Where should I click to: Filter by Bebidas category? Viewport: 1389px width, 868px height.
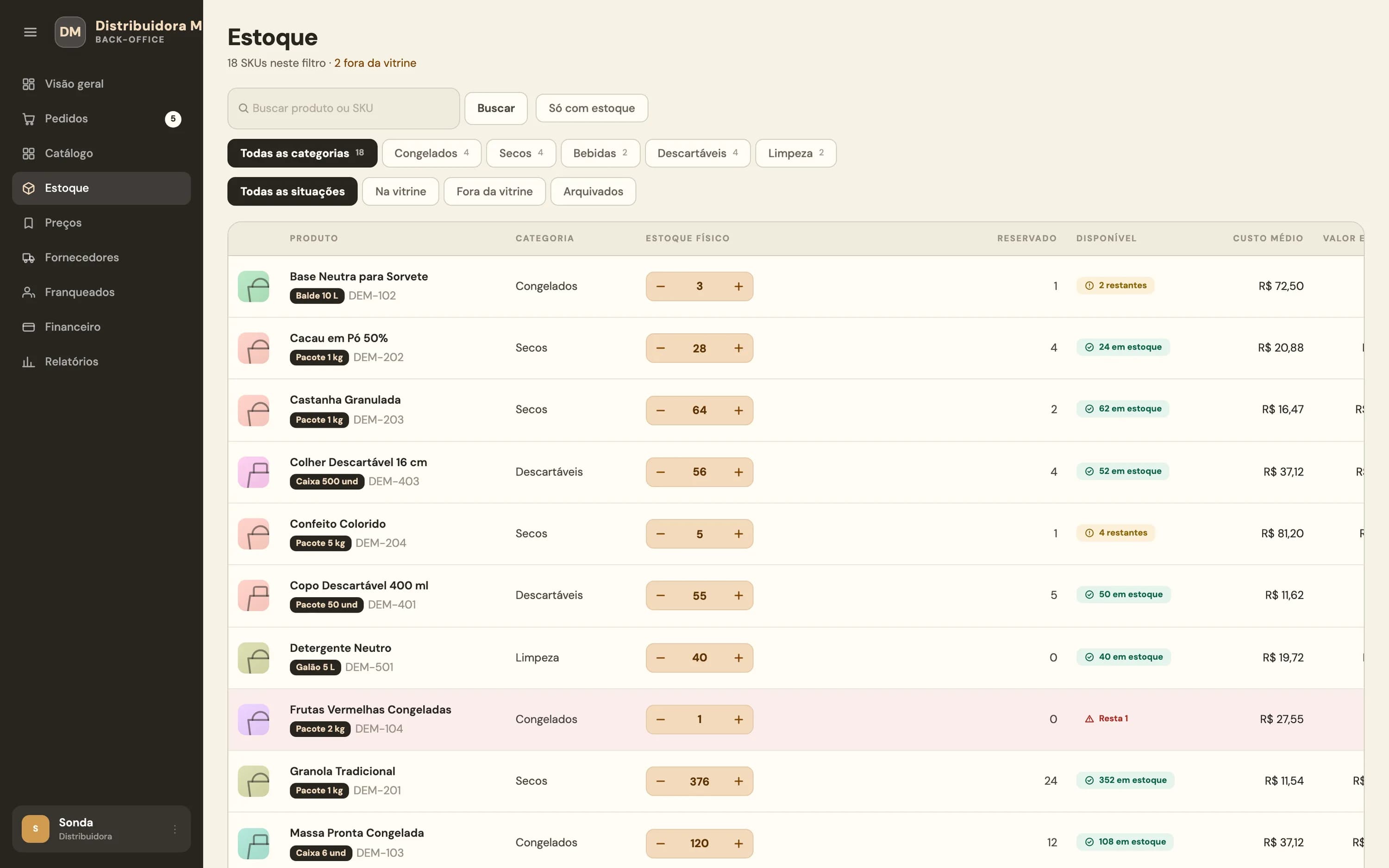pyautogui.click(x=600, y=153)
